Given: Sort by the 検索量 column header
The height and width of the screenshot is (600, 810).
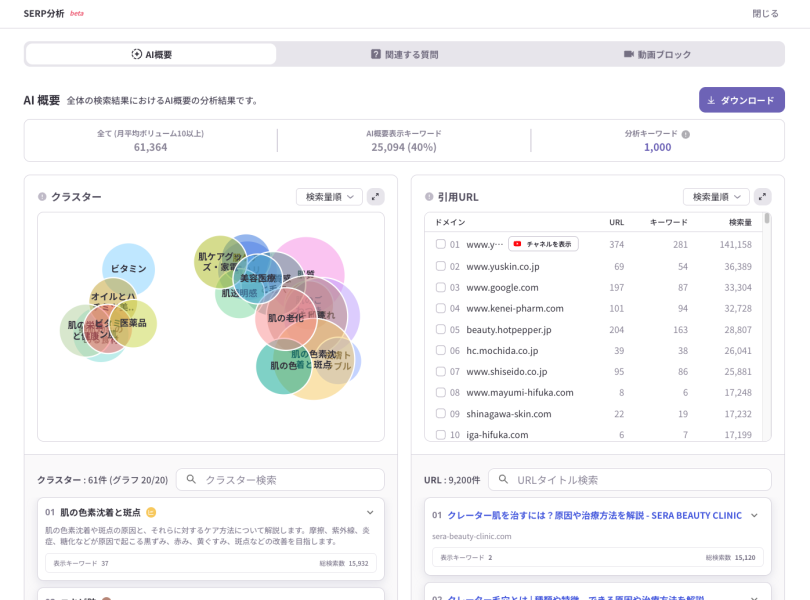Looking at the screenshot, I should point(740,222).
